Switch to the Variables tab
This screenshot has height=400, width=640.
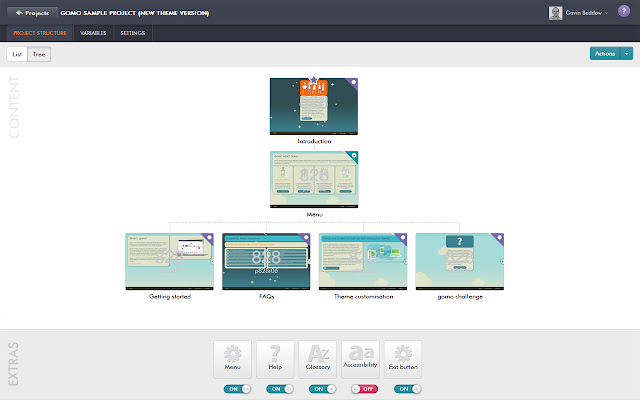coord(93,33)
